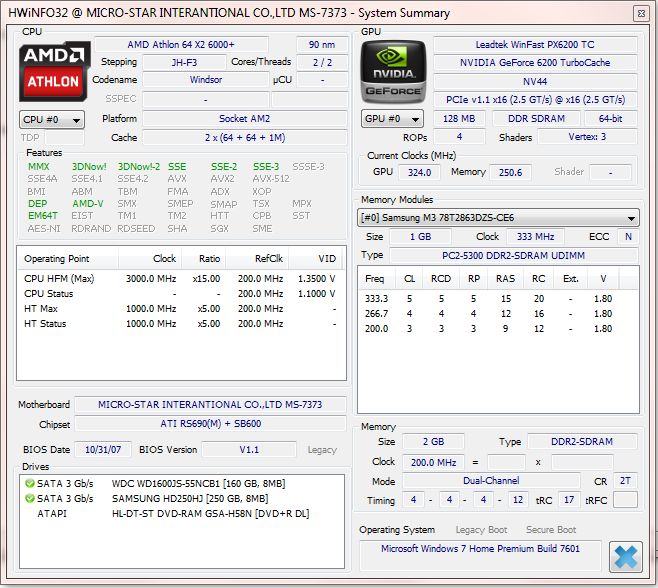This screenshot has width=658, height=588.
Task: Click green check beside WDC WD1600JS drive
Action: pos(30,483)
